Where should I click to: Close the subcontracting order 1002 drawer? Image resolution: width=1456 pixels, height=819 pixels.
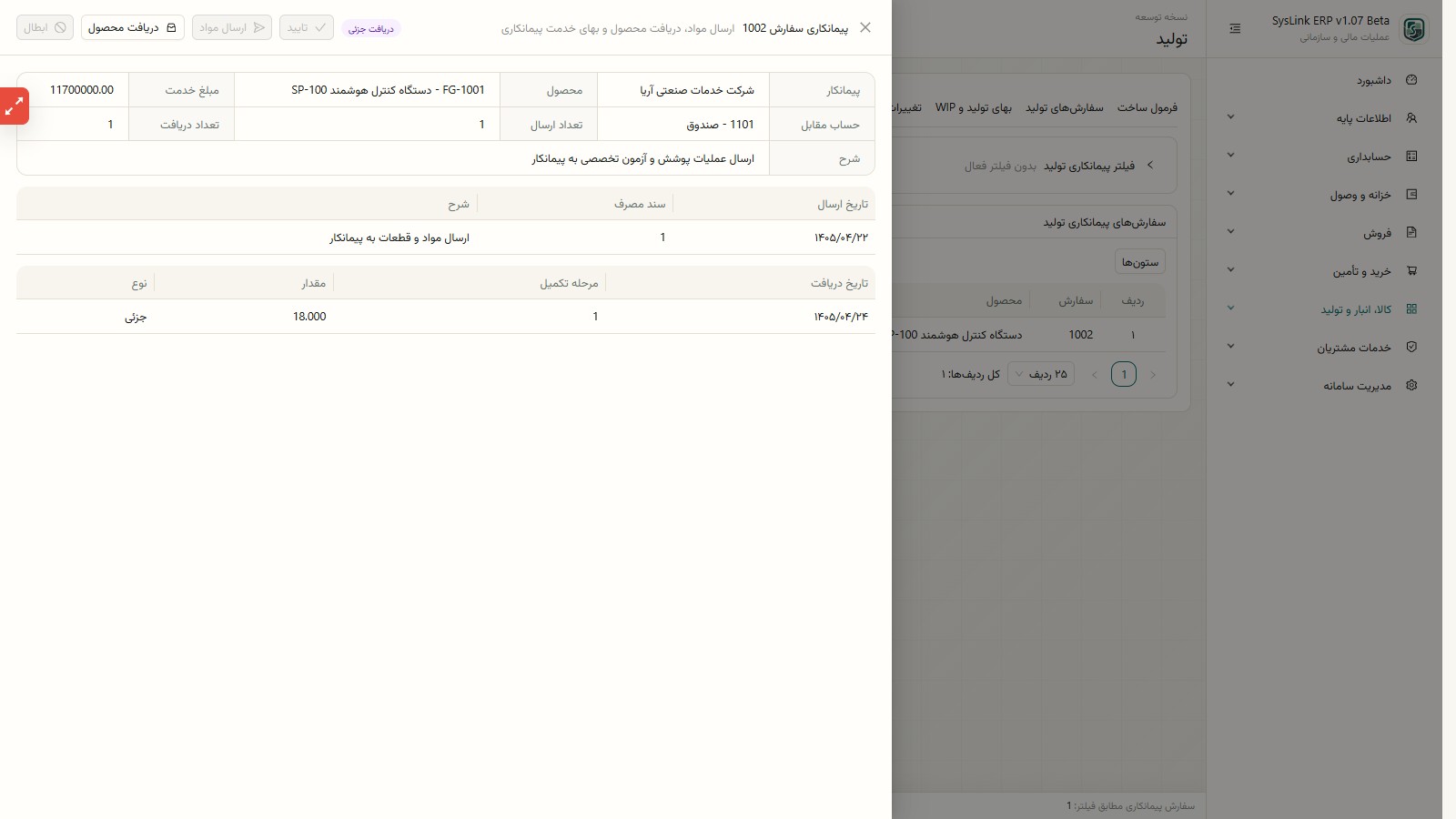[x=865, y=27]
